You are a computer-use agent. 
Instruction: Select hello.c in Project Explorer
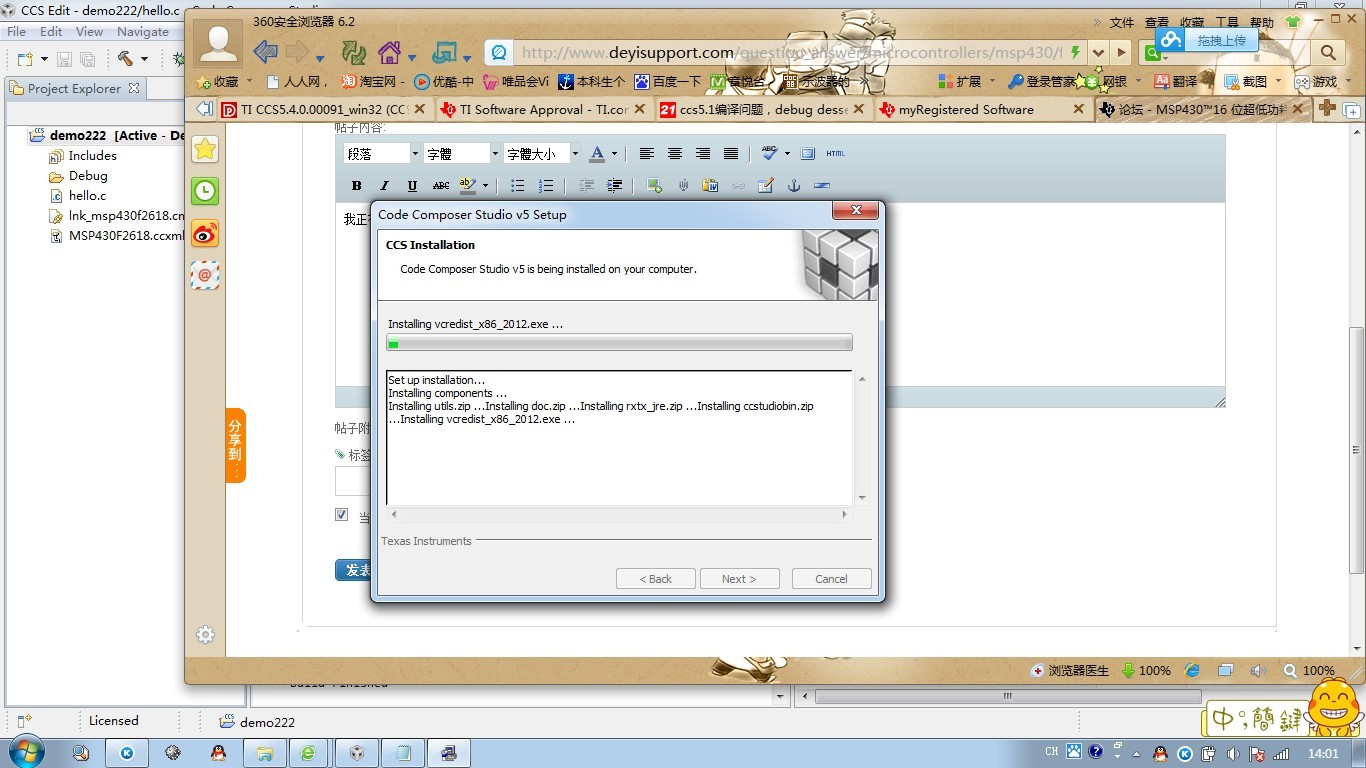[x=88, y=196]
